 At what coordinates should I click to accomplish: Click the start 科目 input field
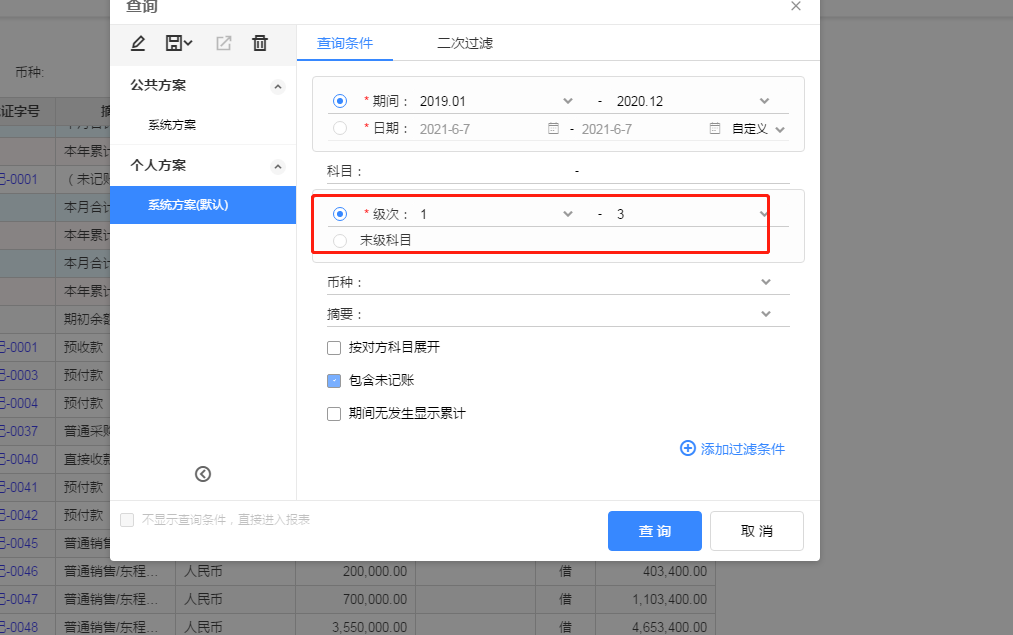[468, 171]
